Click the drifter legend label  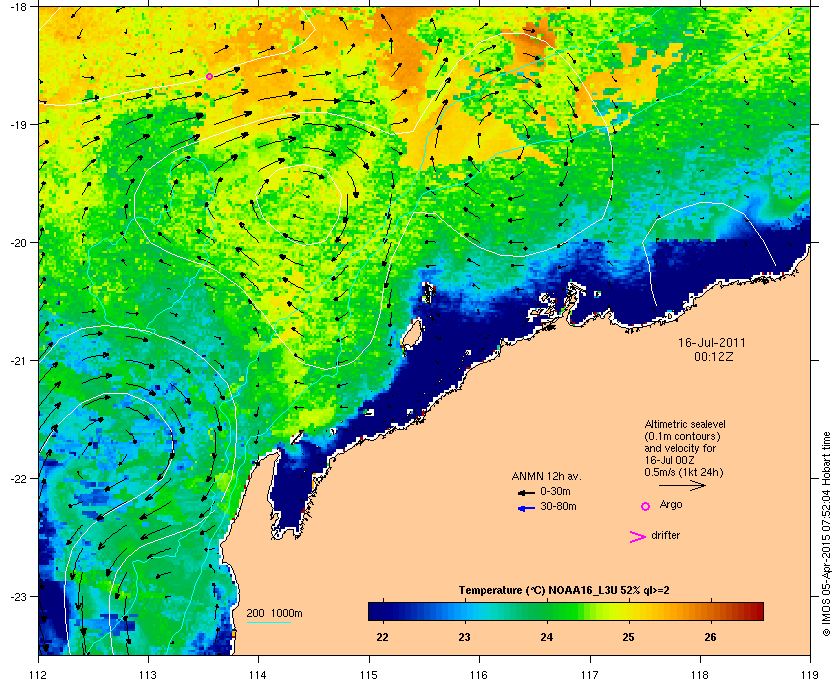665,535
